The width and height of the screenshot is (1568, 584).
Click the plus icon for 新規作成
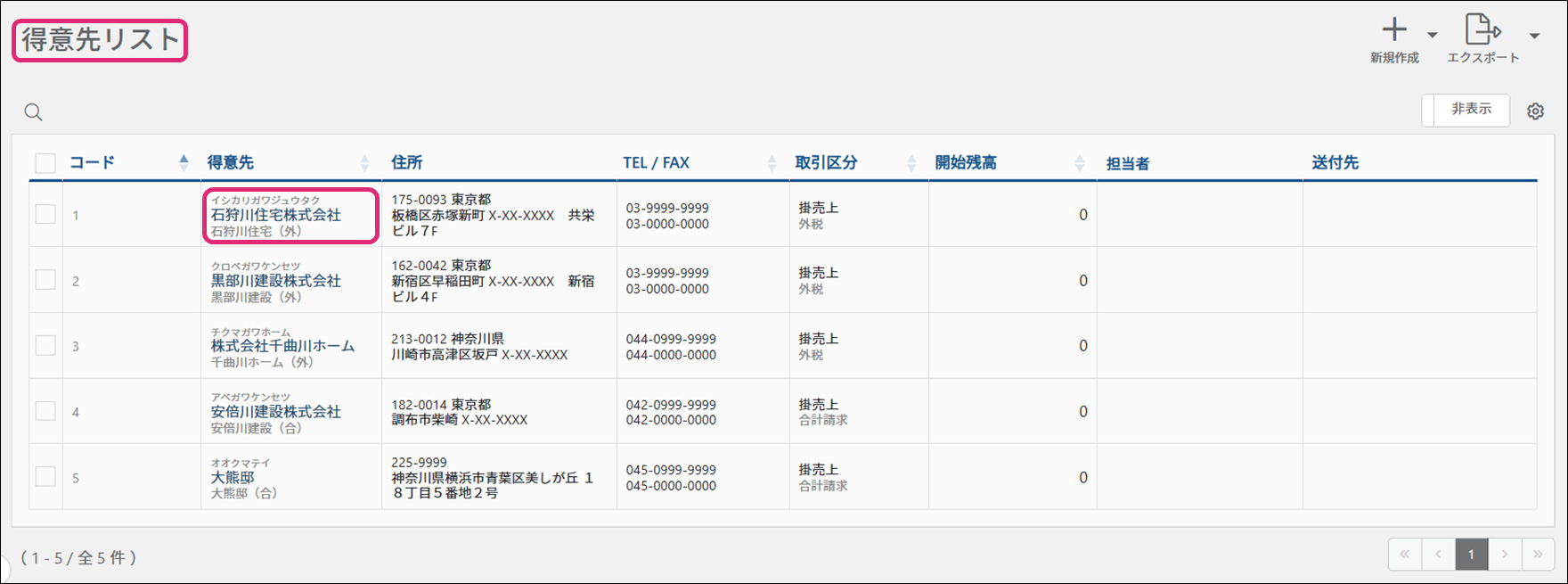coord(1394,30)
